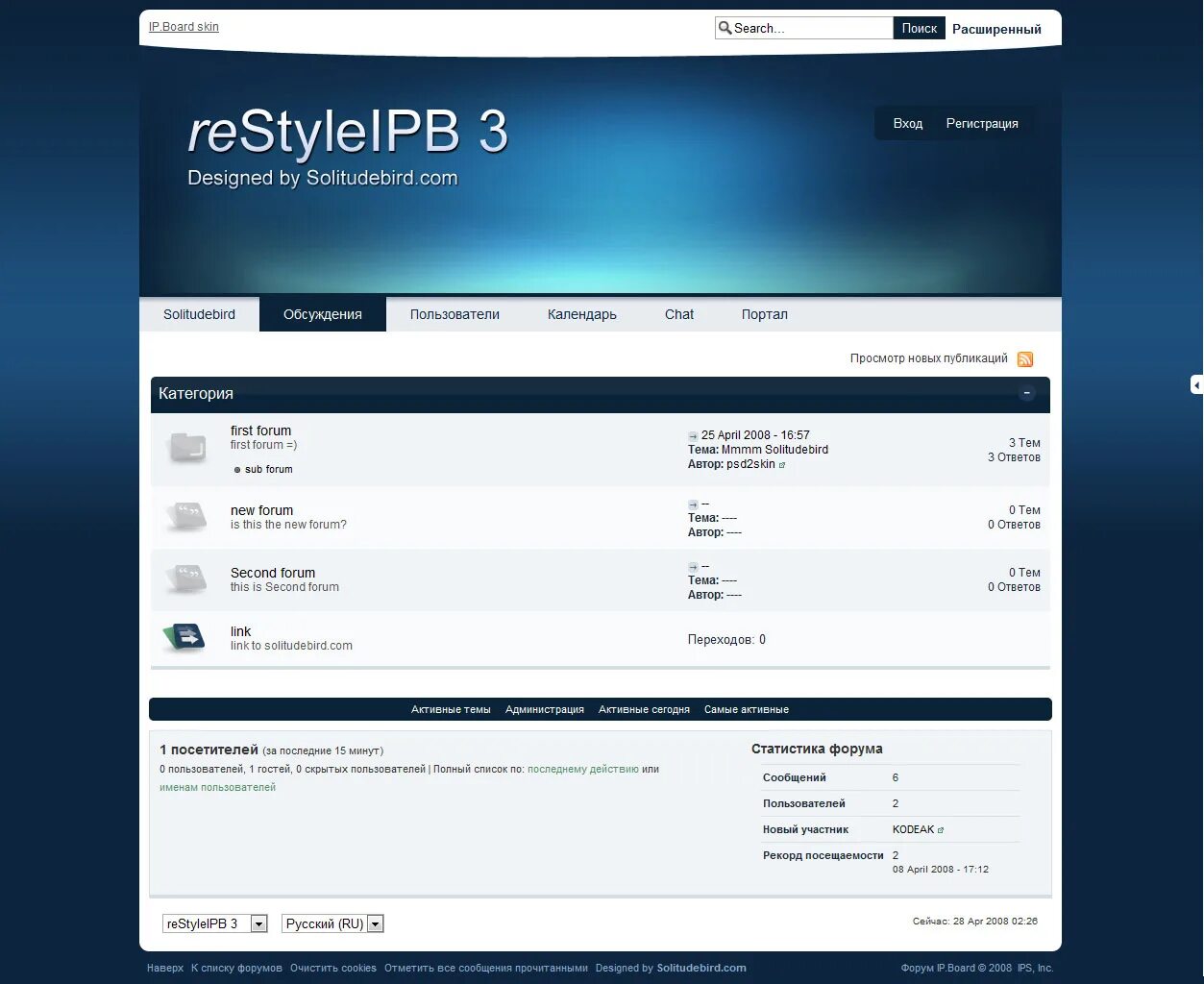Click the sub forum bullet icon
This screenshot has width=1204, height=984.
pos(237,470)
